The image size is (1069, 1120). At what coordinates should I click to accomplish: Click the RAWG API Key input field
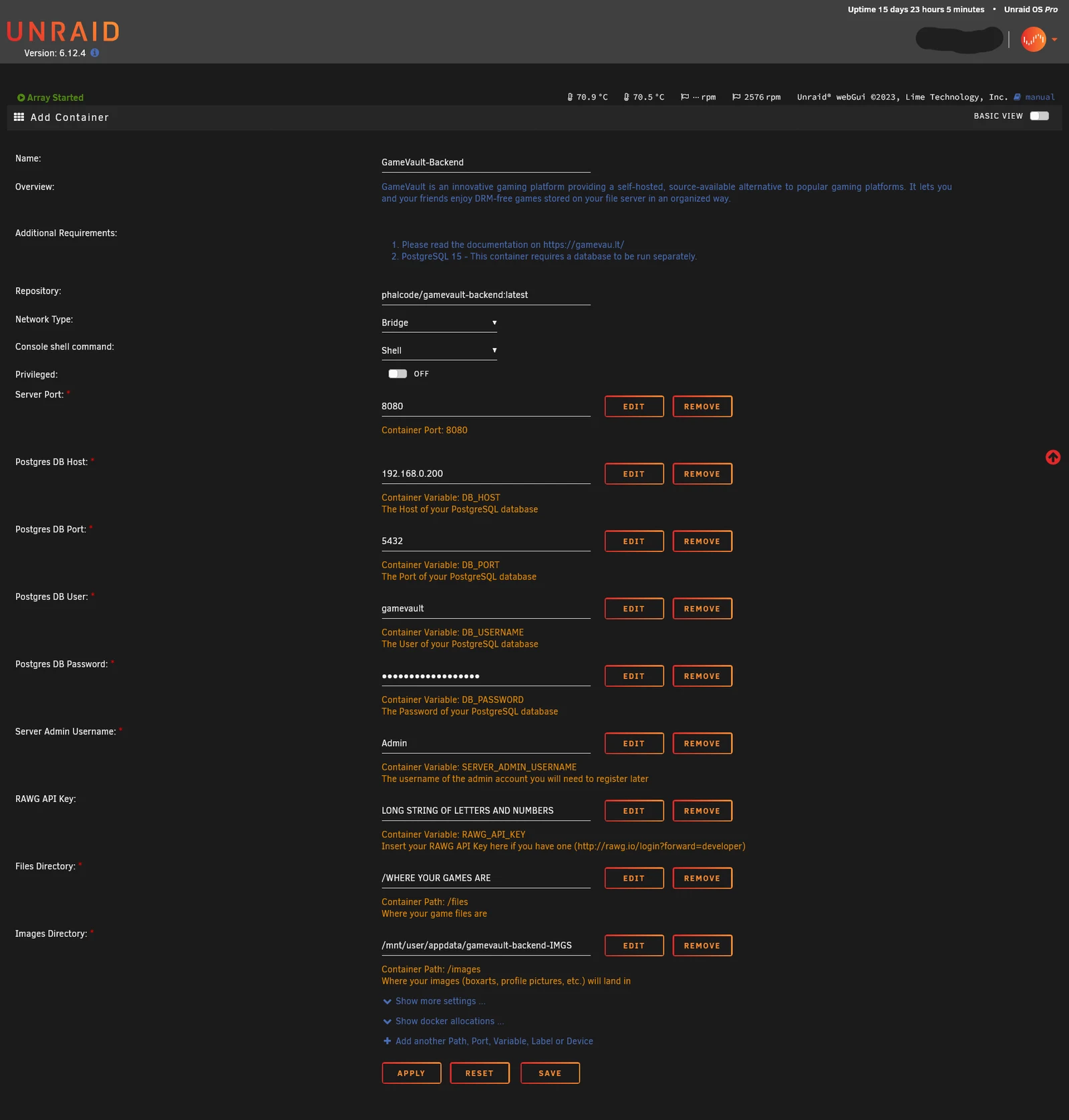tap(486, 811)
